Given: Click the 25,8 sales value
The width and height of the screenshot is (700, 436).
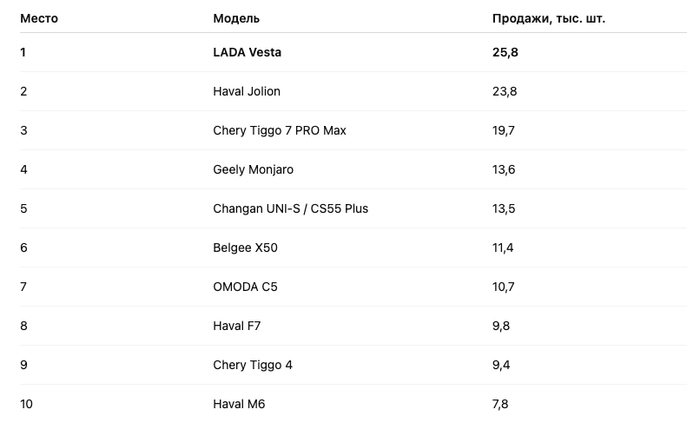Looking at the screenshot, I should 504,52.
